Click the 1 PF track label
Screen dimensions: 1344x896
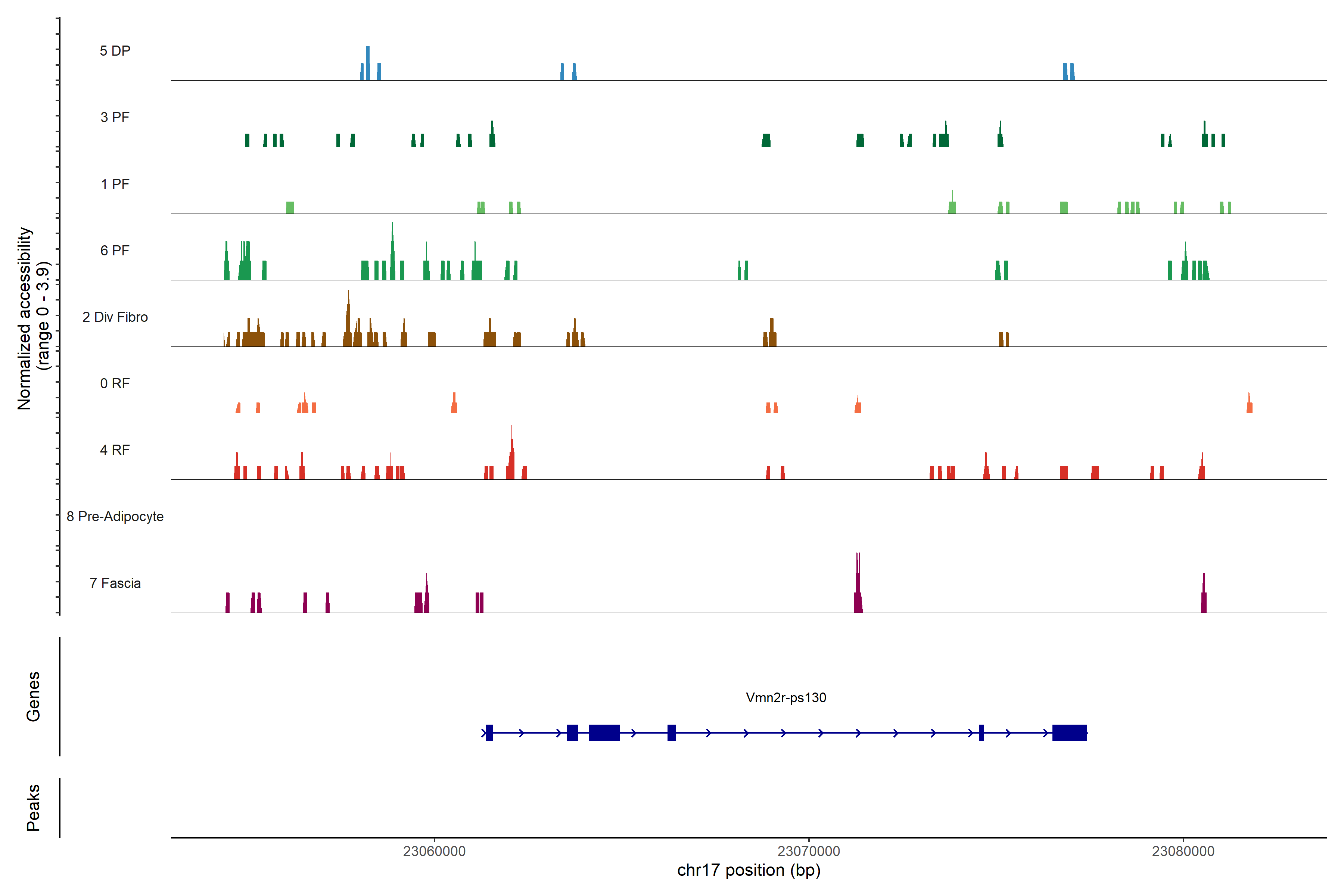115,184
